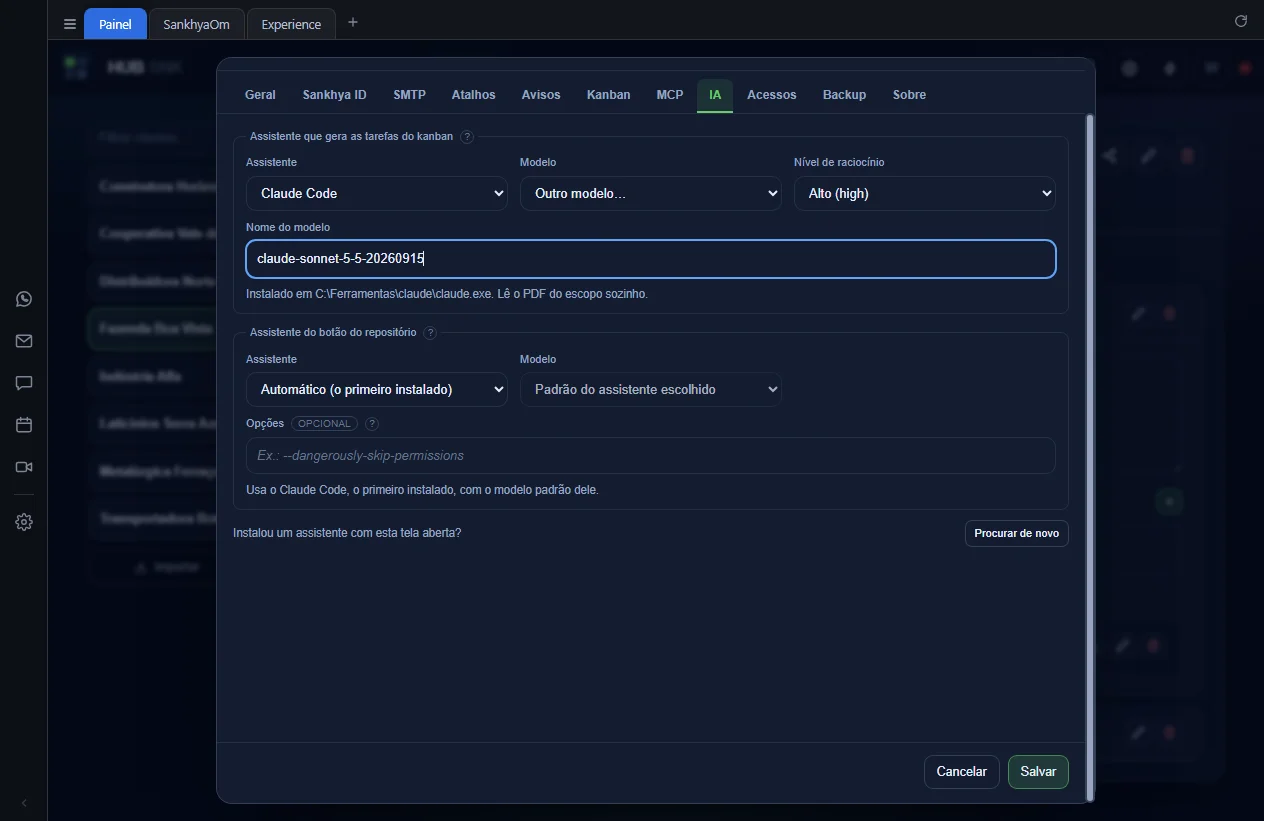Open the settings gear in the left sidebar
Image resolution: width=1264 pixels, height=821 pixels.
(24, 522)
